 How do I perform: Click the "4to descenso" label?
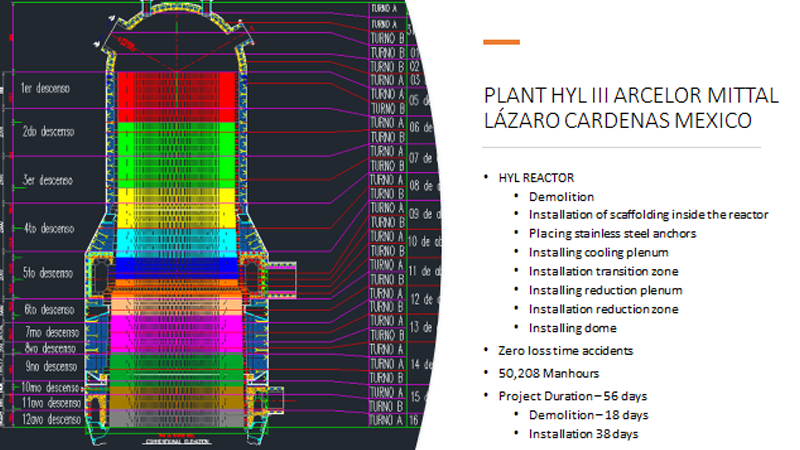[49, 226]
